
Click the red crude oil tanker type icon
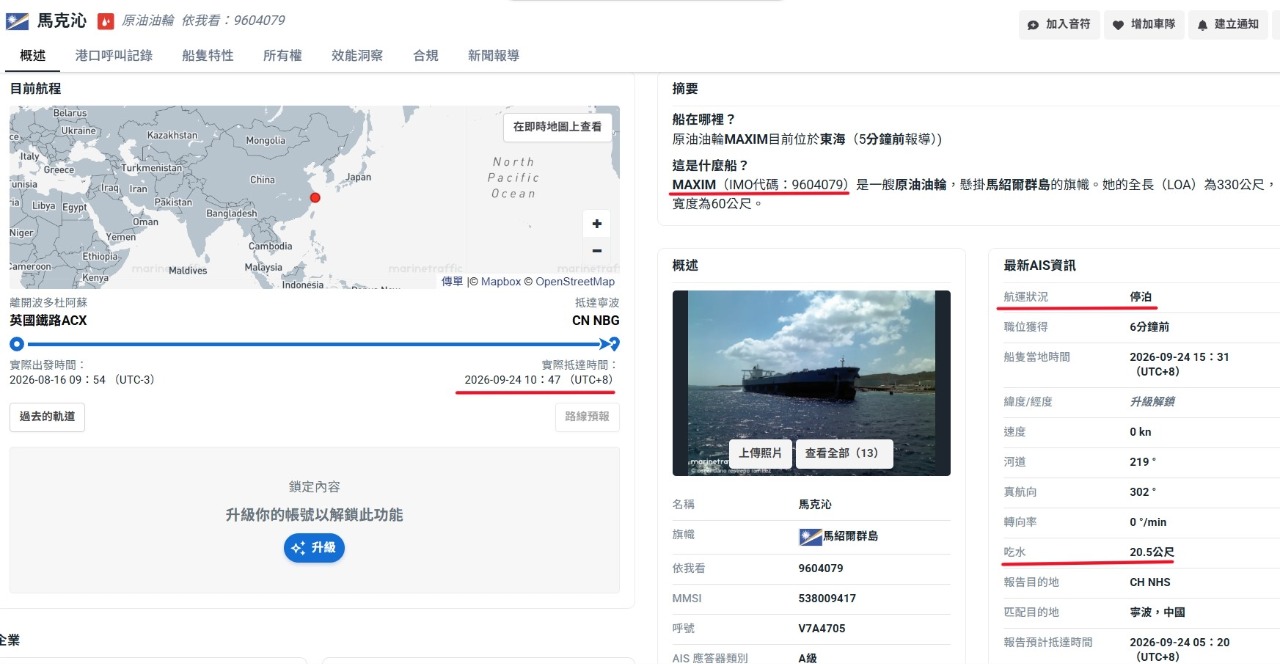click(x=105, y=21)
